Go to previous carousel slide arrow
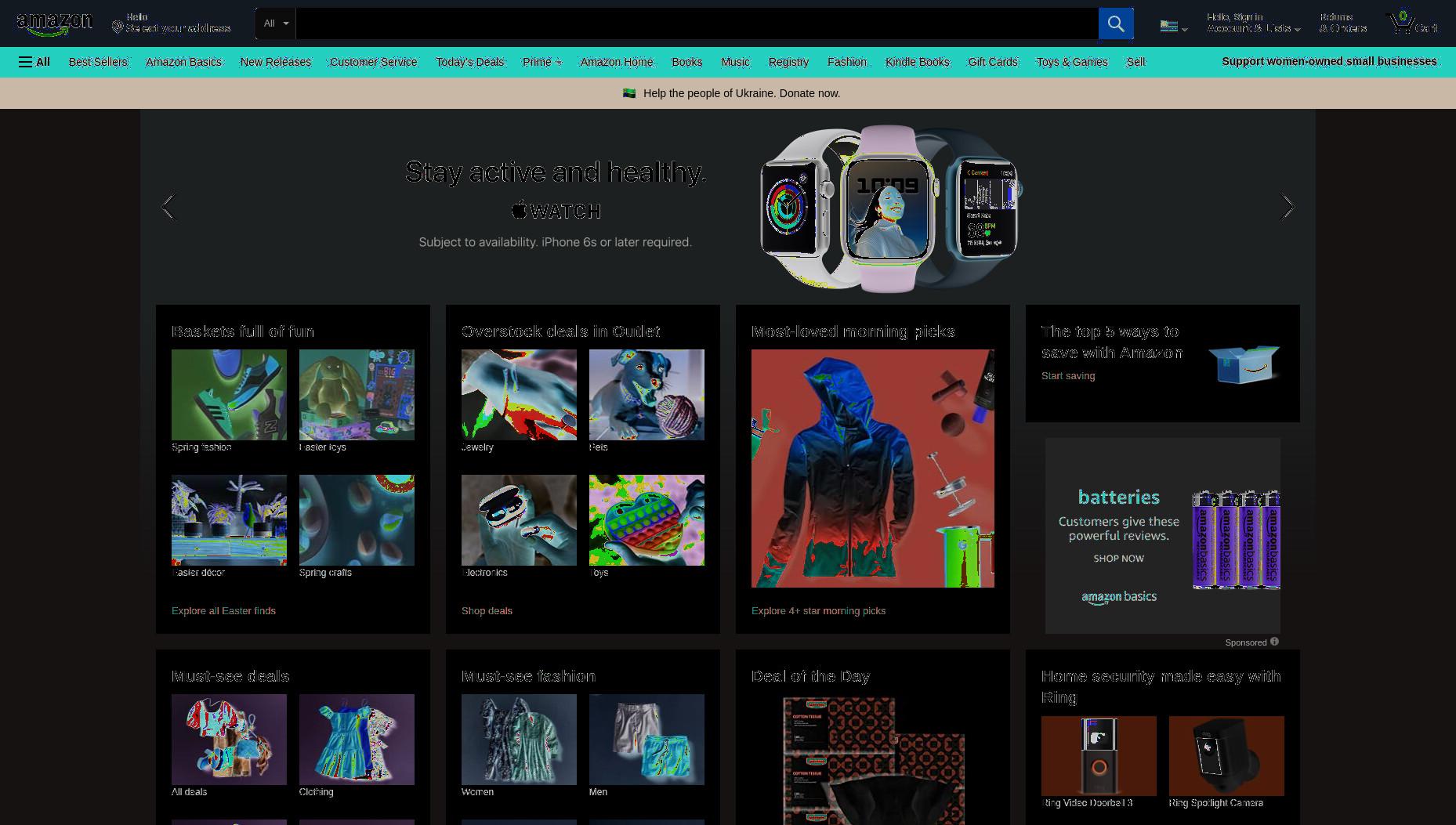The height and width of the screenshot is (825, 1456). coord(168,207)
